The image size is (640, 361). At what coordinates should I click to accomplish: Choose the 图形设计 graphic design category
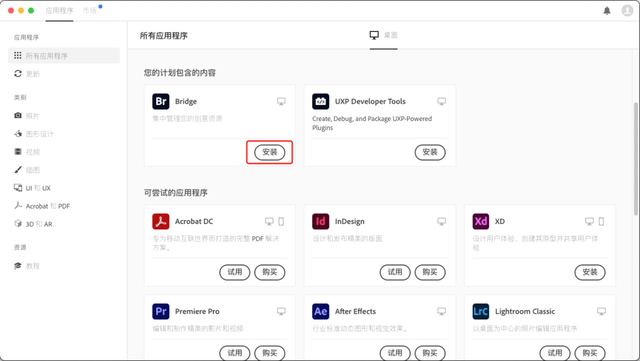pyautogui.click(x=33, y=134)
